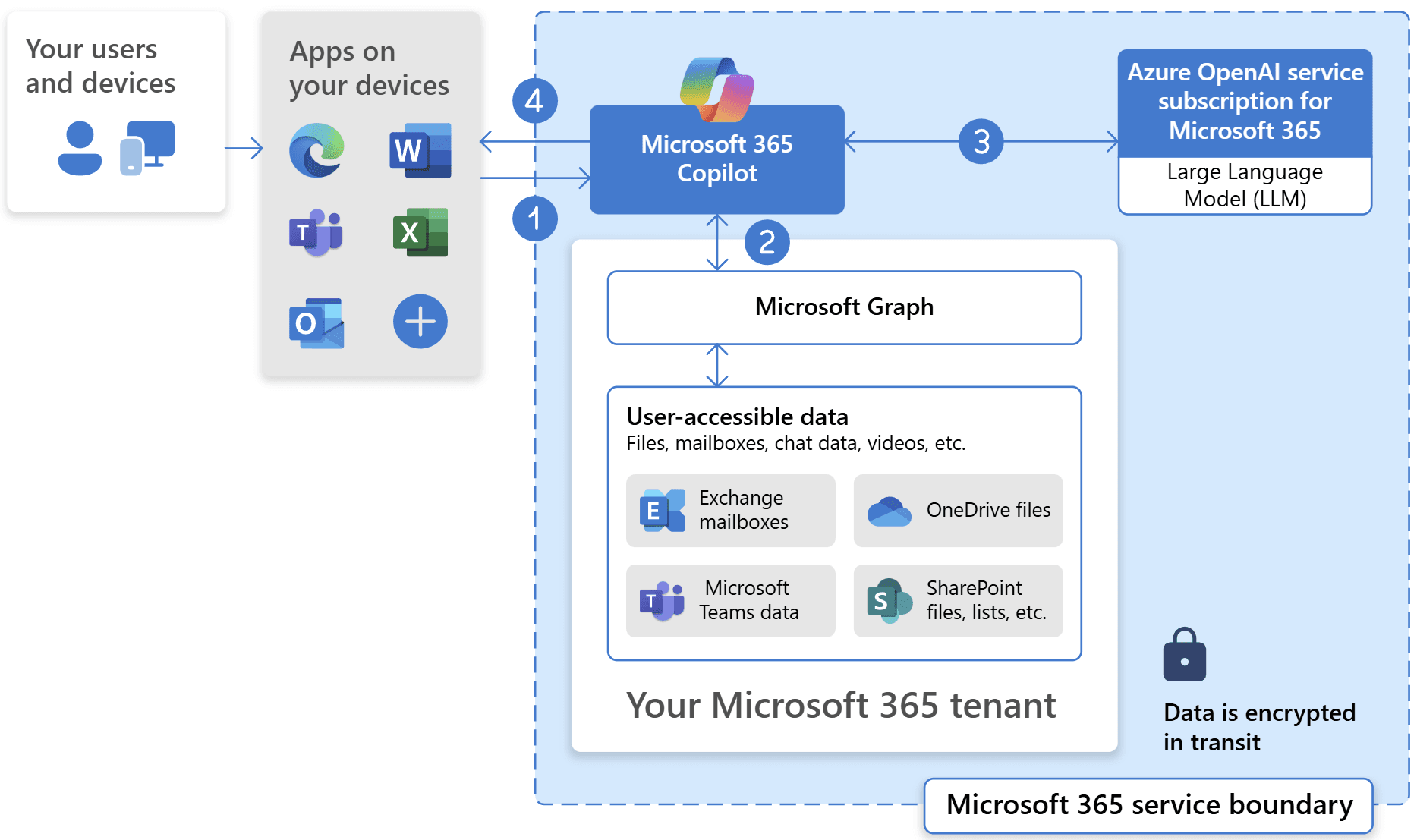Screen dimensions: 1417x840
Task: Click the OneDrive cloud icon
Action: 889,512
